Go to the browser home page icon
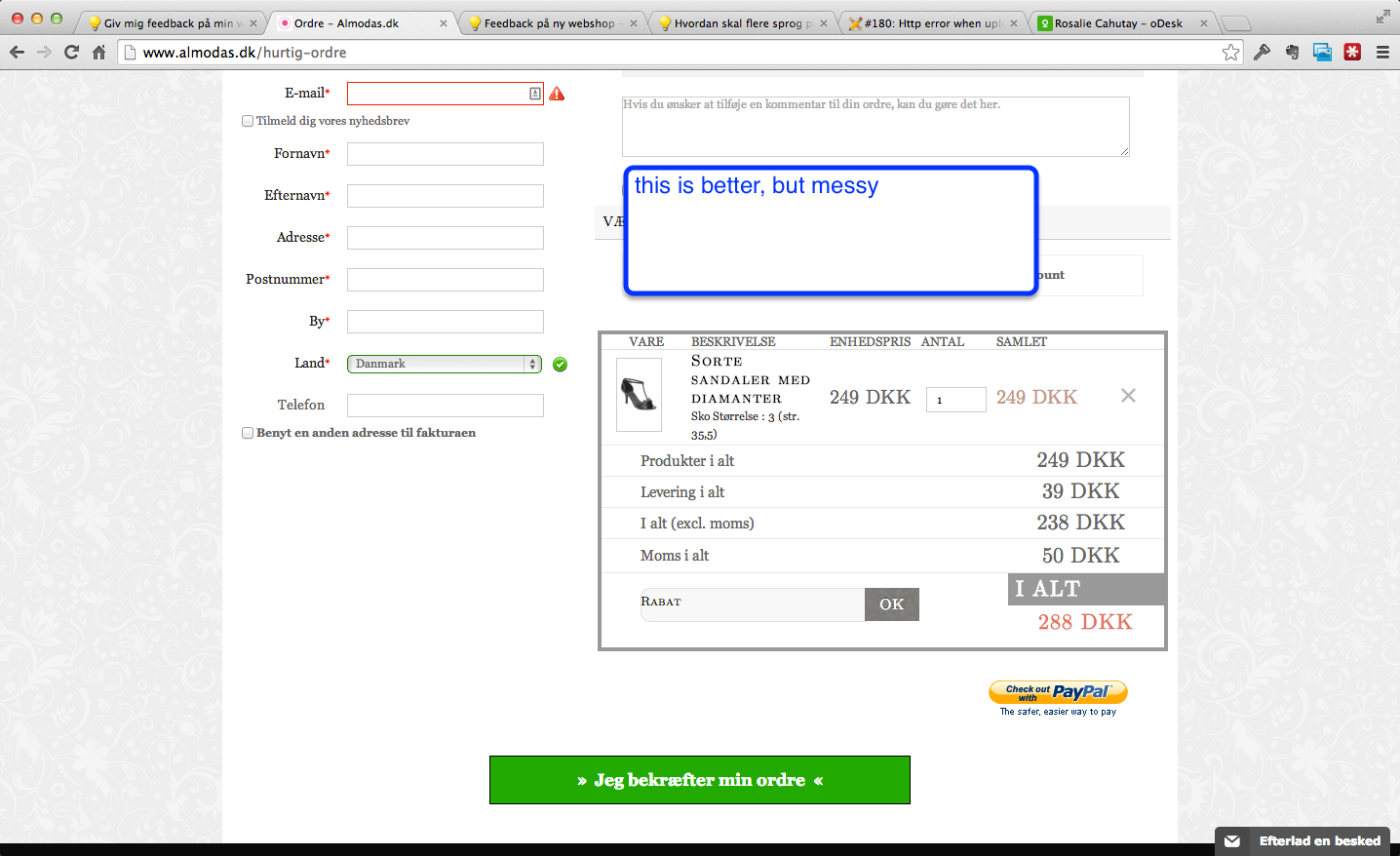Screen dimensions: 1400x856 tap(98, 52)
